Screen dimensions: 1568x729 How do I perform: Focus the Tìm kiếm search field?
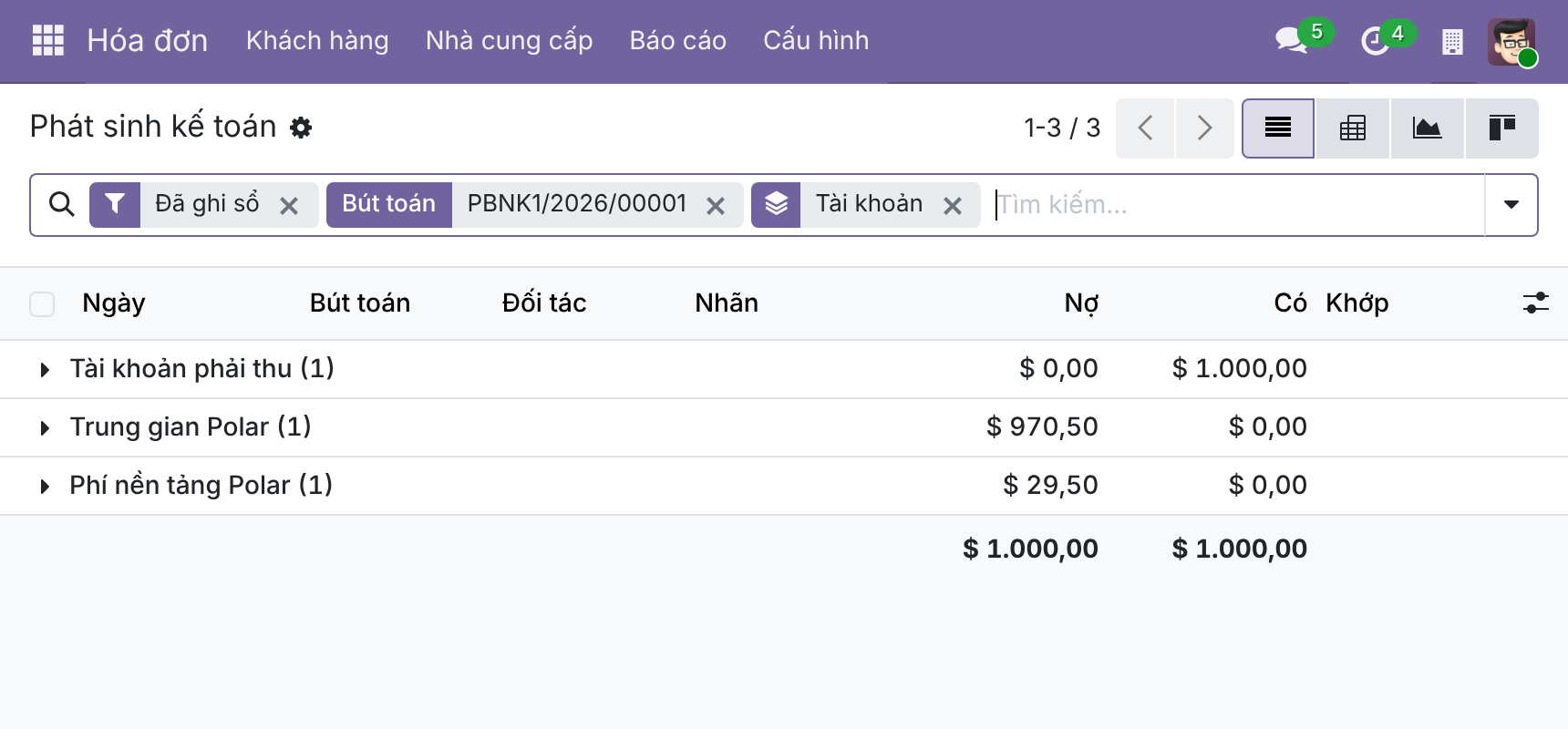click(x=1238, y=204)
